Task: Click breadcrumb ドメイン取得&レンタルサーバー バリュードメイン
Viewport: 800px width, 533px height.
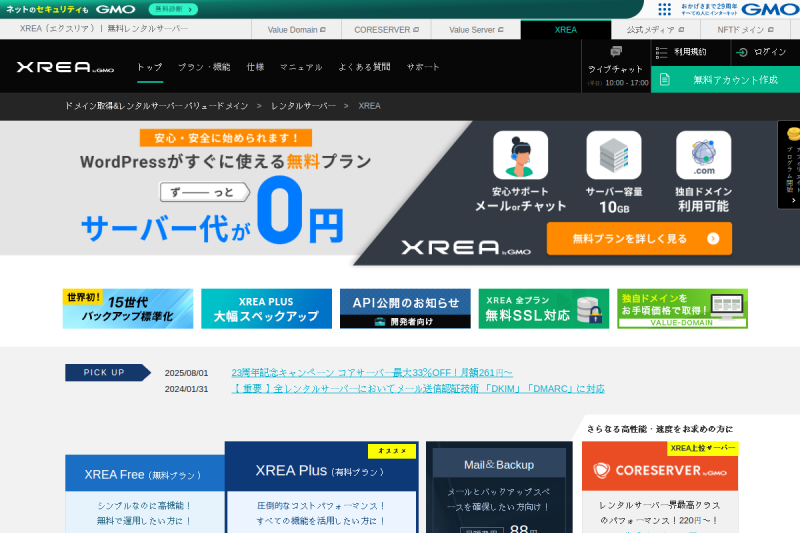Action: [156, 106]
